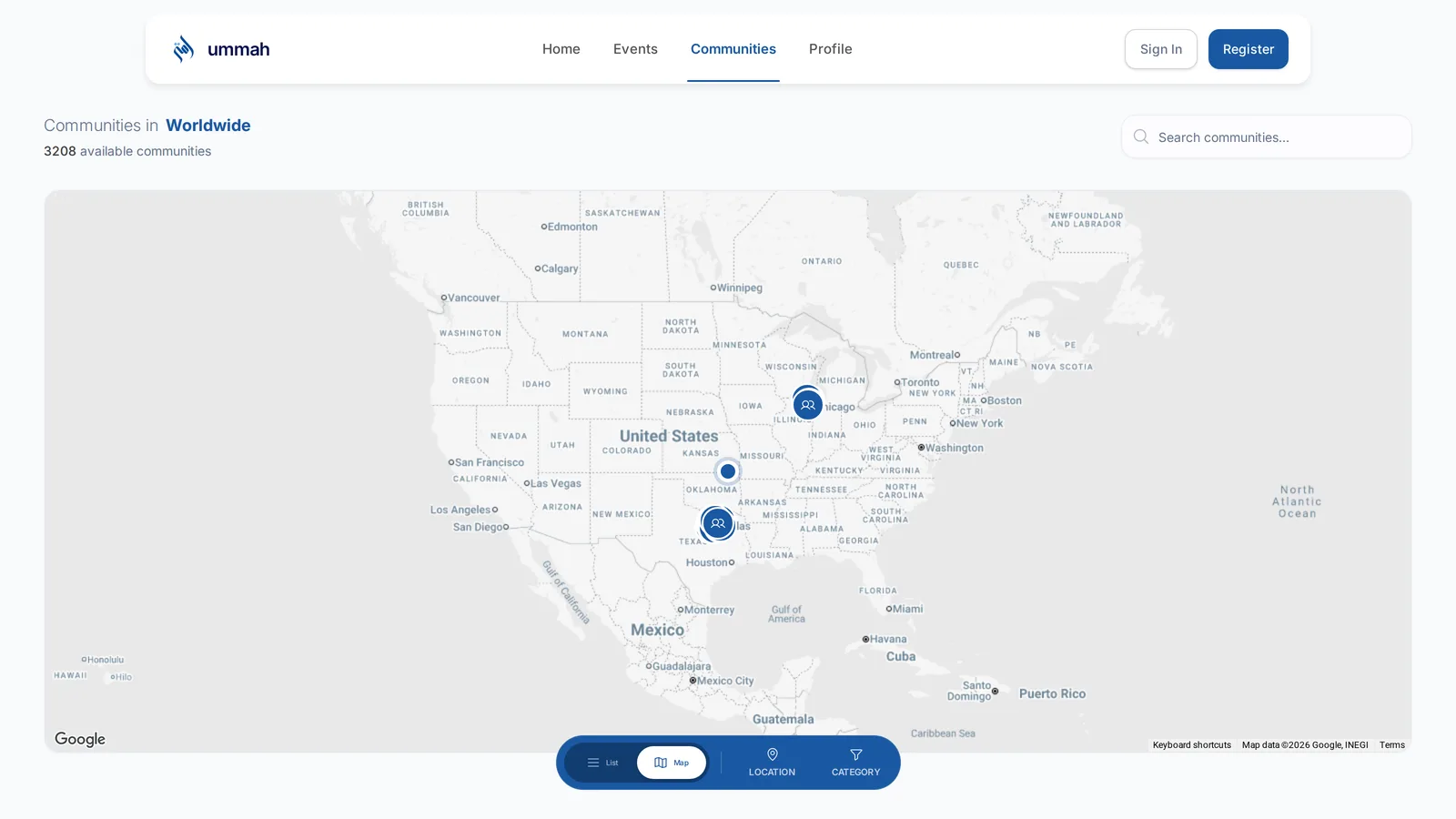This screenshot has height=819, width=1456.
Task: Focus the Search communities field
Action: 1267,136
